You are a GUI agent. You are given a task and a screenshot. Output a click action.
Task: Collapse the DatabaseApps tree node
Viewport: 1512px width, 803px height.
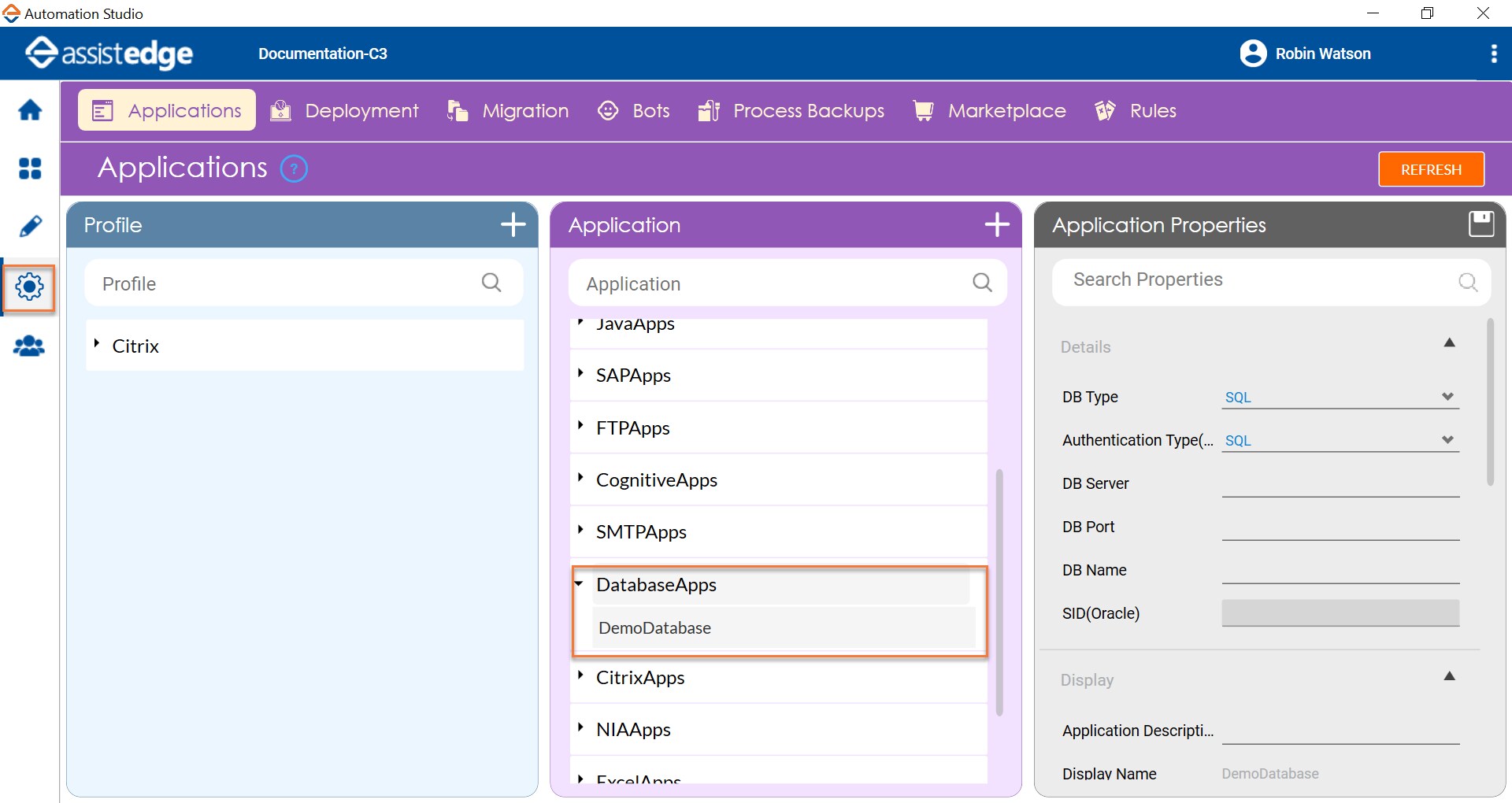(579, 584)
